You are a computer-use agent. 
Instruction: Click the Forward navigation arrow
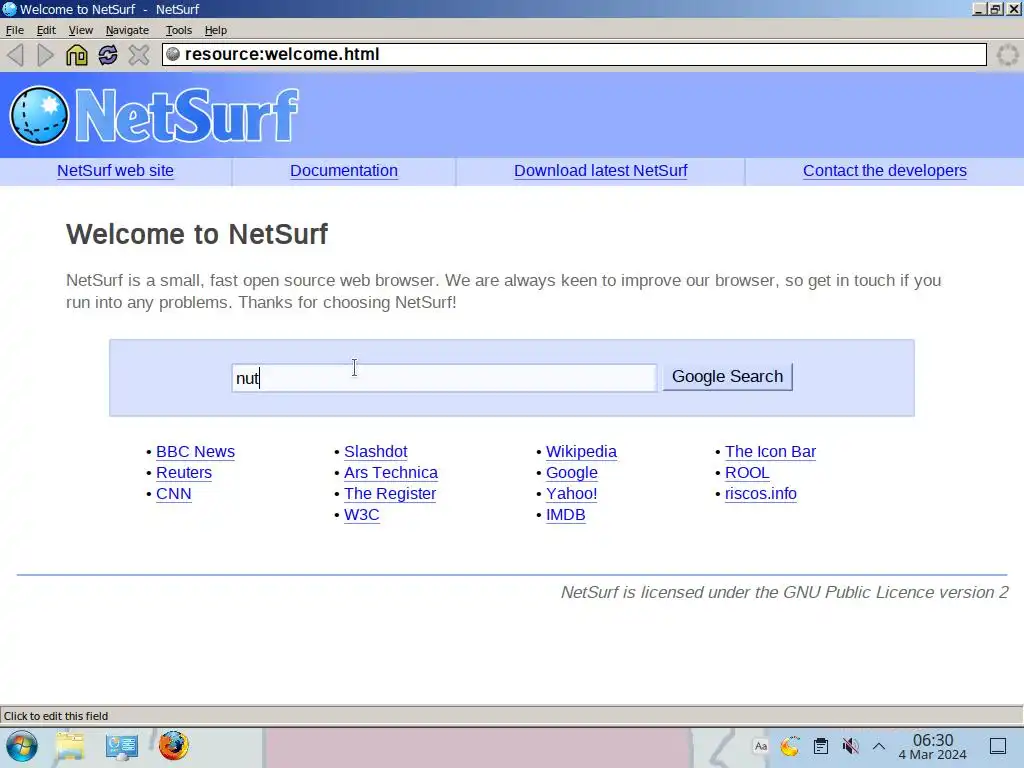coord(45,55)
